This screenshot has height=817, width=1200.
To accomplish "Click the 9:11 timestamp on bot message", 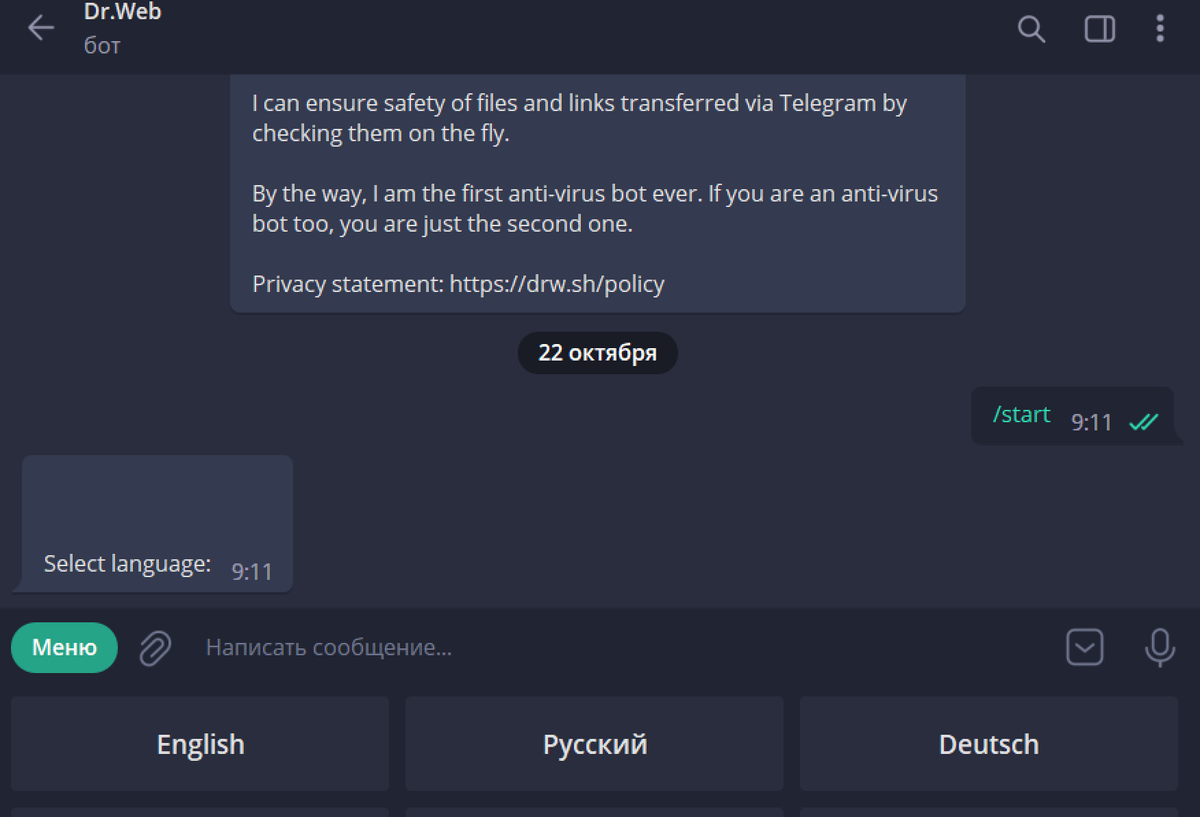I will pyautogui.click(x=253, y=571).
